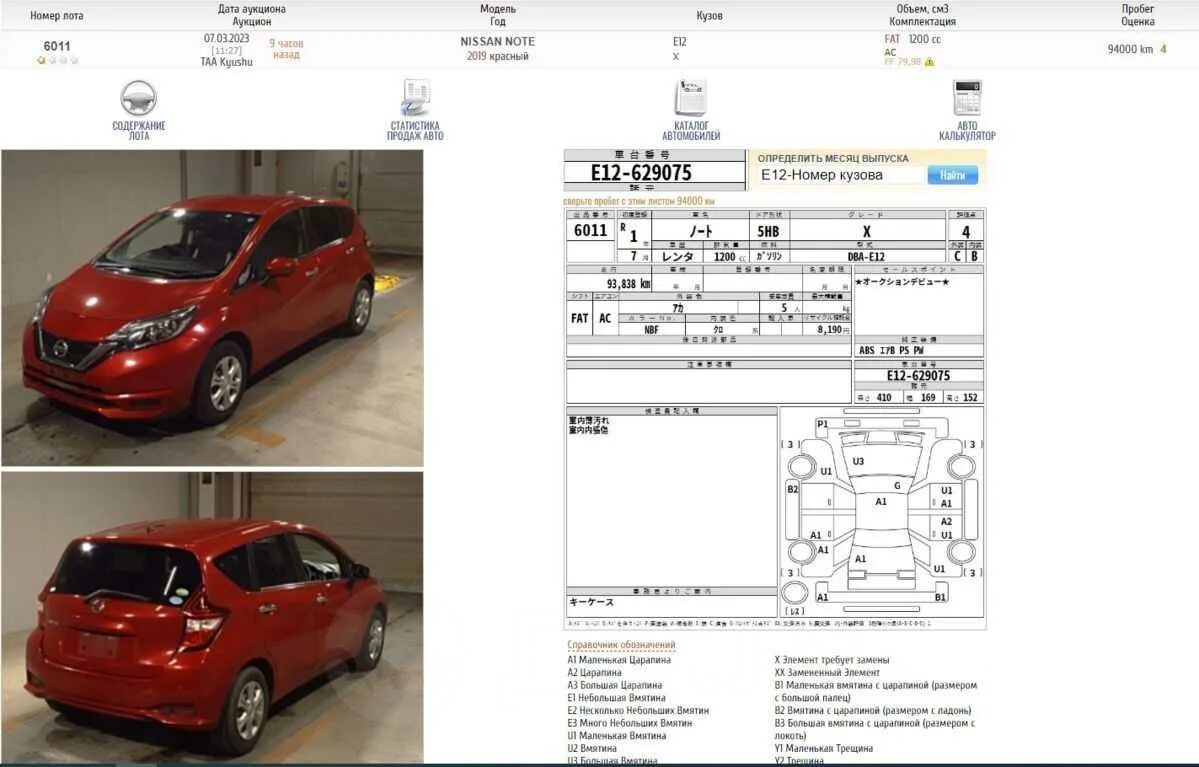Click the 'КАТАЛОГ АВТОМОБИЛЕЙ' label

coord(691,131)
